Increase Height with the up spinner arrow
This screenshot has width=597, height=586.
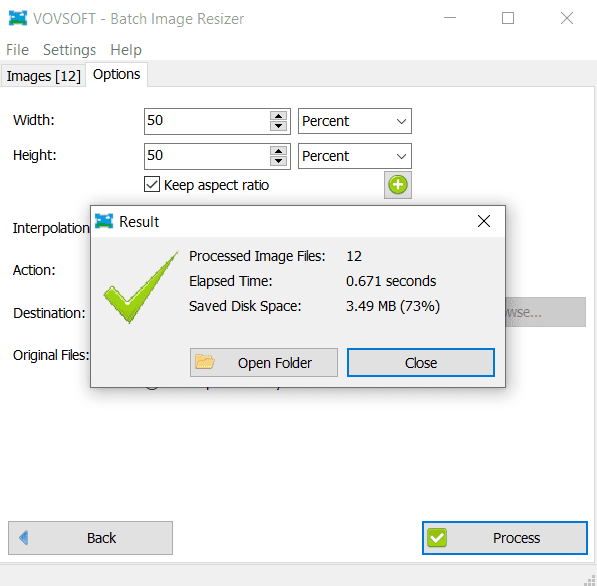point(278,151)
